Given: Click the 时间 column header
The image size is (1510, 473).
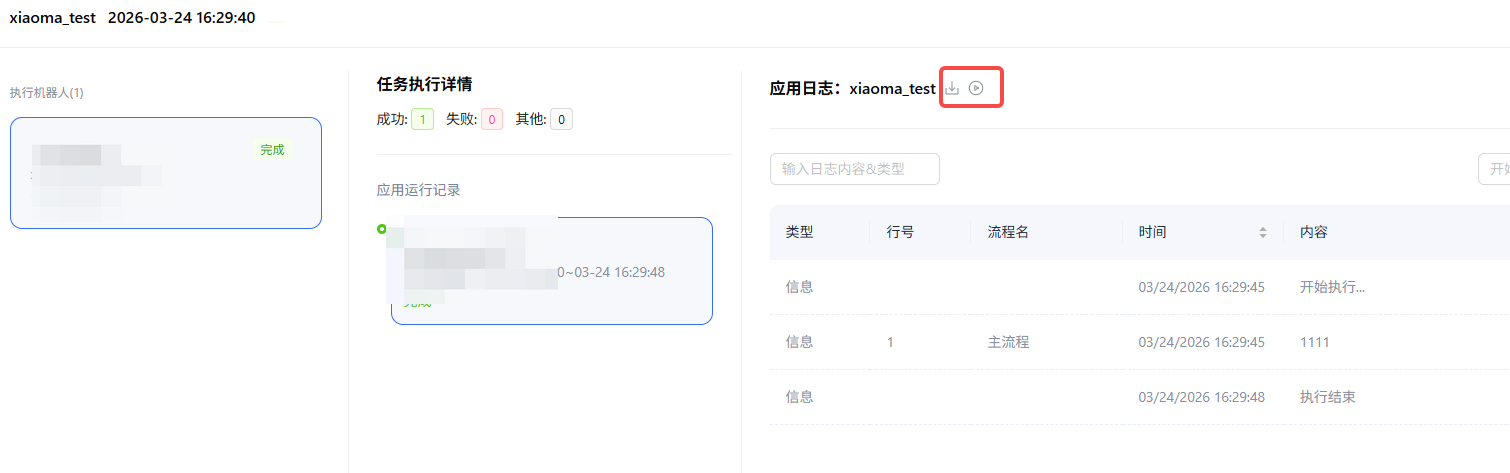Looking at the screenshot, I should point(1152,232).
